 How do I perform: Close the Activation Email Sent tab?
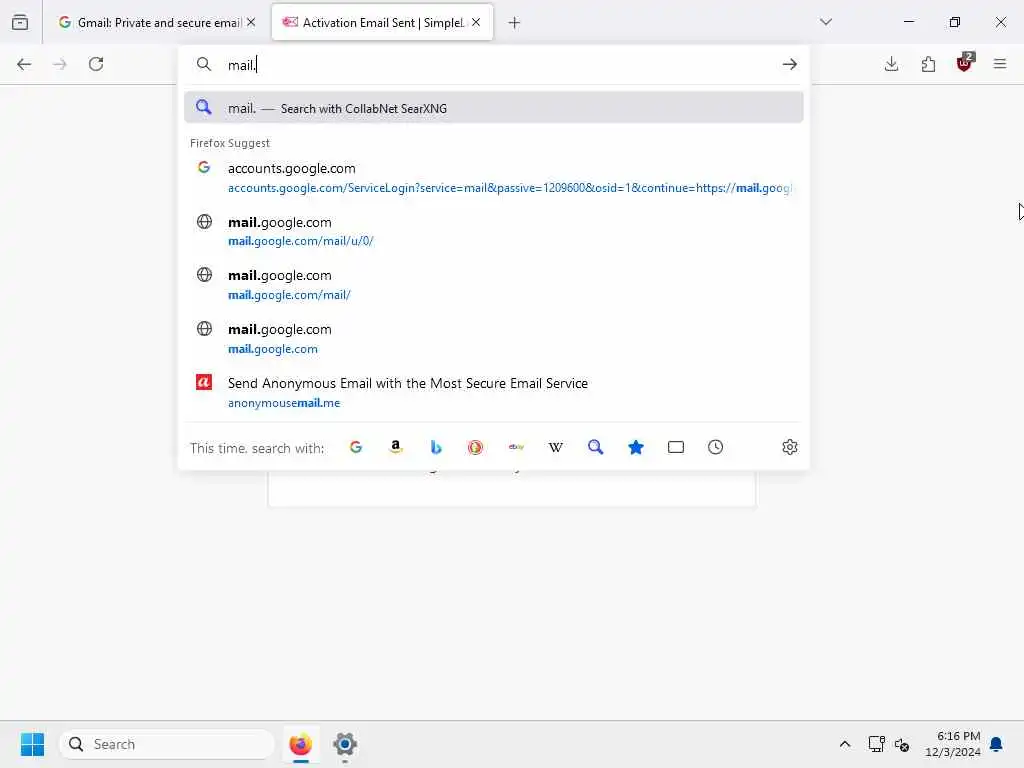476,22
